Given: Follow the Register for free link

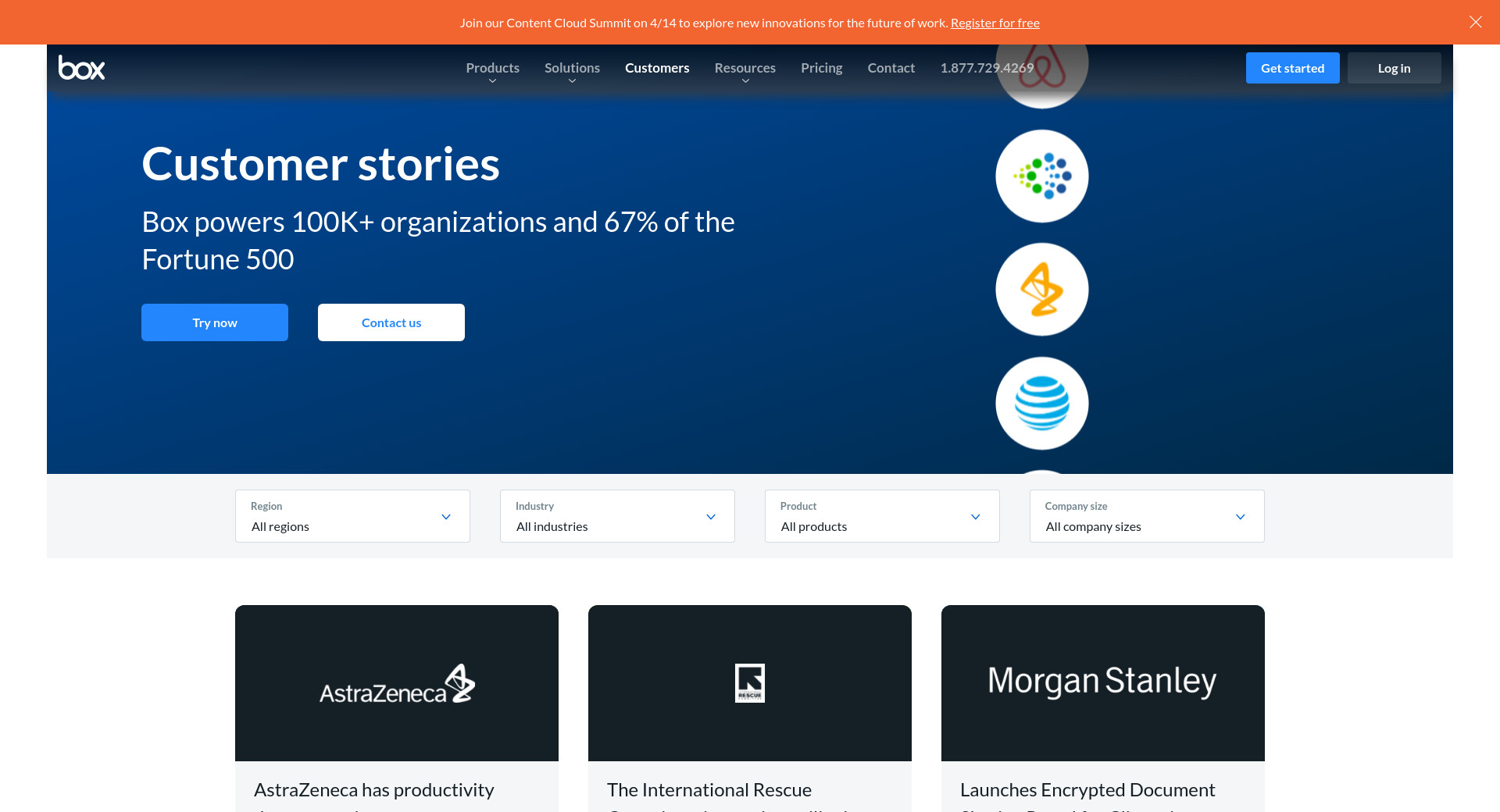Looking at the screenshot, I should 995,23.
